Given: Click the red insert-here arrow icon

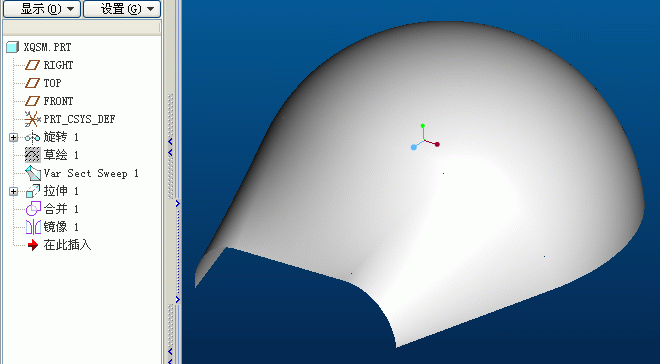Looking at the screenshot, I should point(33,245).
